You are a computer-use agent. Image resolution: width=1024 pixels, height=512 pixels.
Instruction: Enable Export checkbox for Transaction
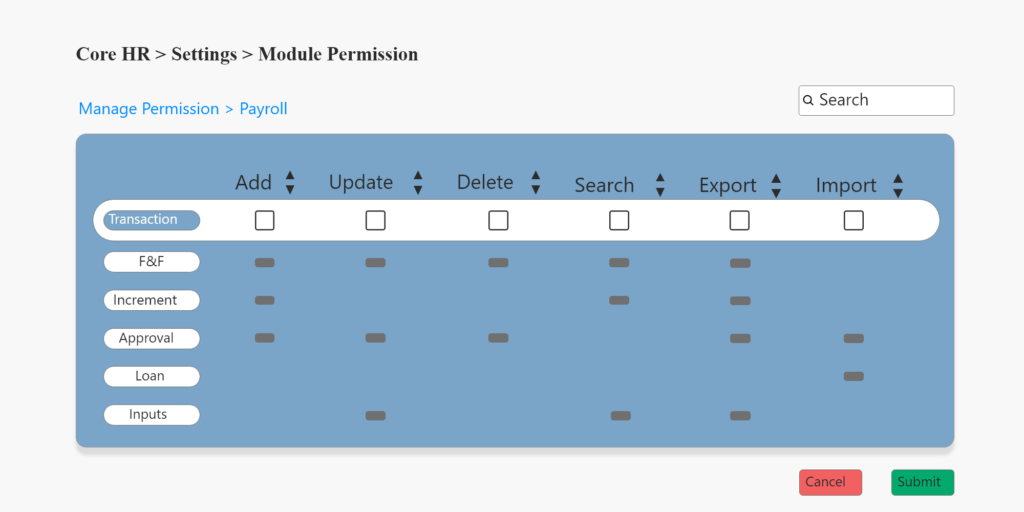[x=739, y=221]
